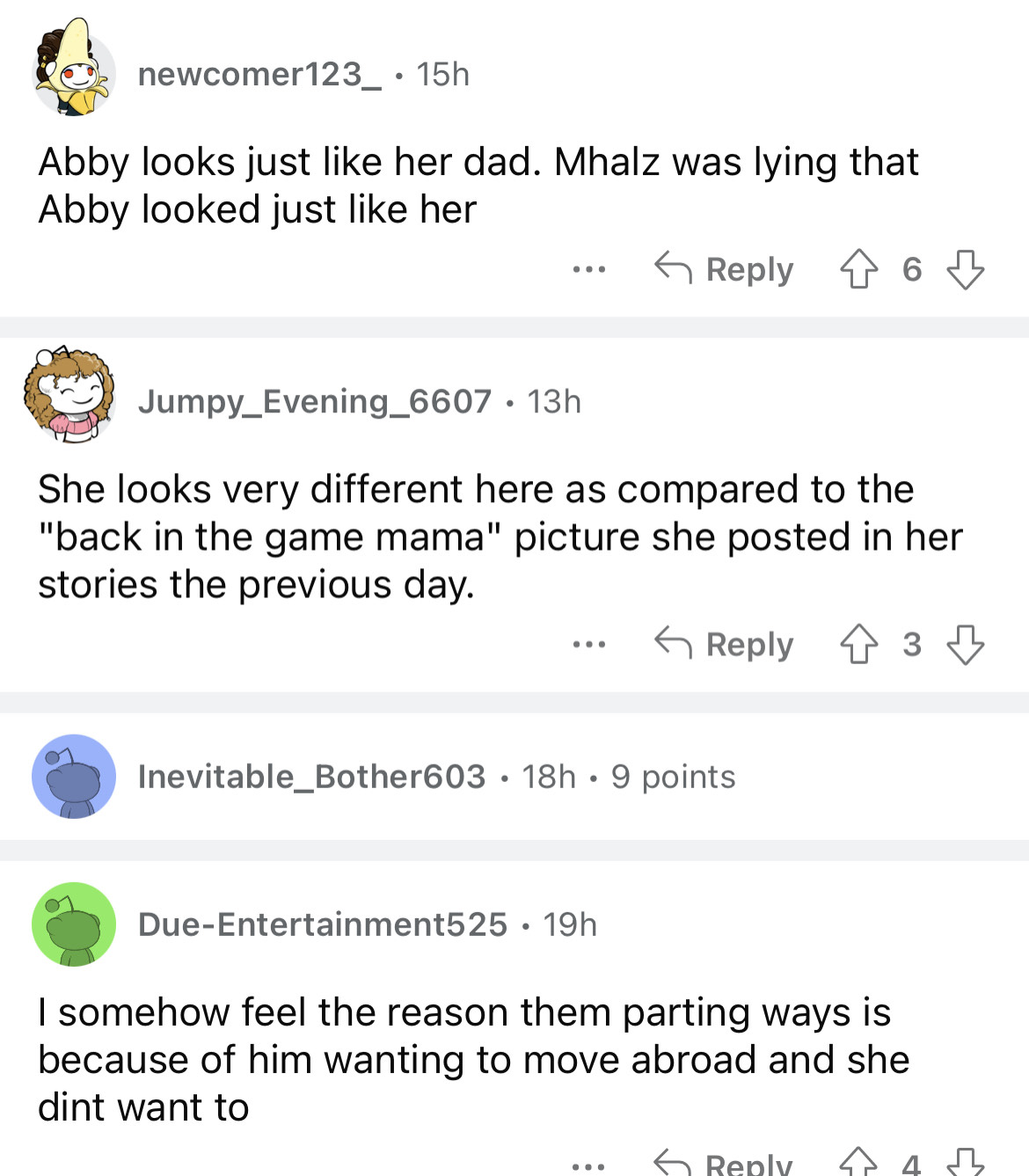Open Due-Entertainment525's green avatar
1029x1176 pixels.
(x=74, y=924)
